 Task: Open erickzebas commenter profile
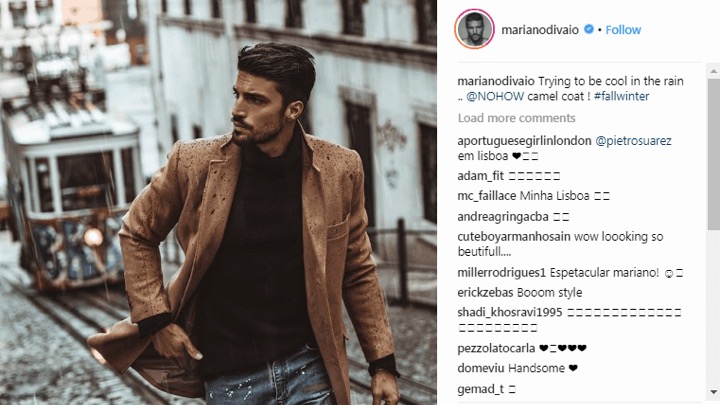click(x=485, y=292)
